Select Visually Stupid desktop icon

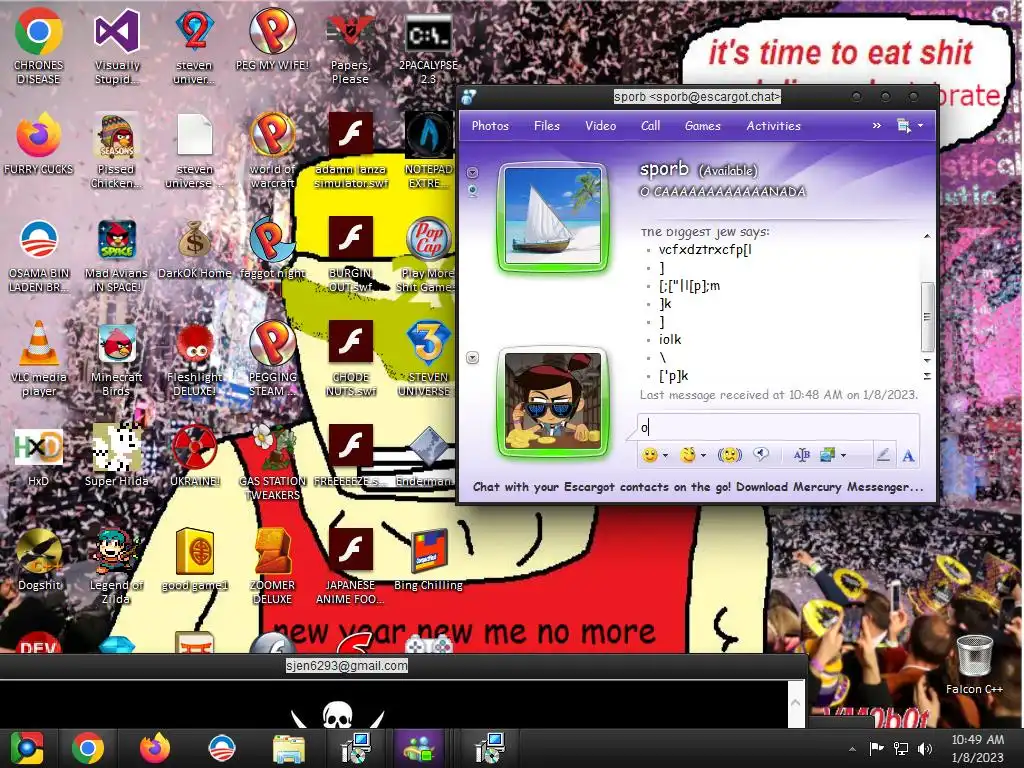(117, 46)
